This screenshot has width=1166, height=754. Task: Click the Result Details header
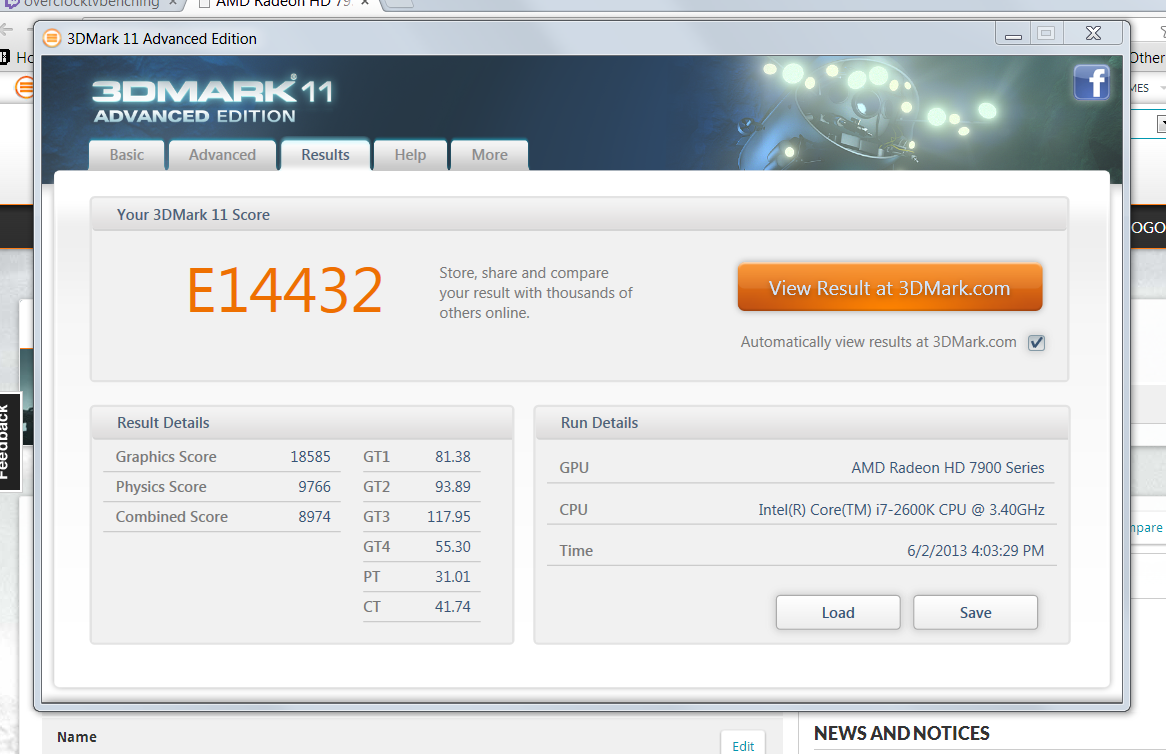click(163, 422)
